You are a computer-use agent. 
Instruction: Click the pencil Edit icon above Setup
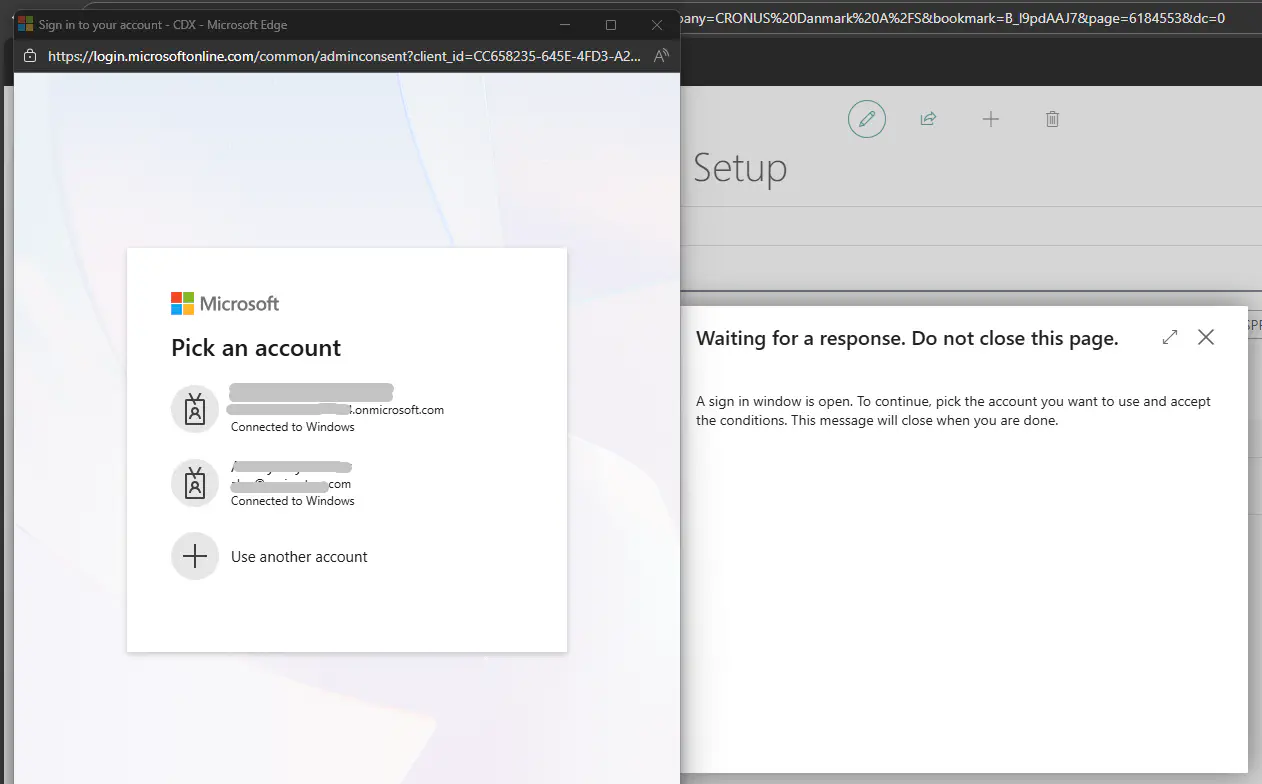coord(867,119)
